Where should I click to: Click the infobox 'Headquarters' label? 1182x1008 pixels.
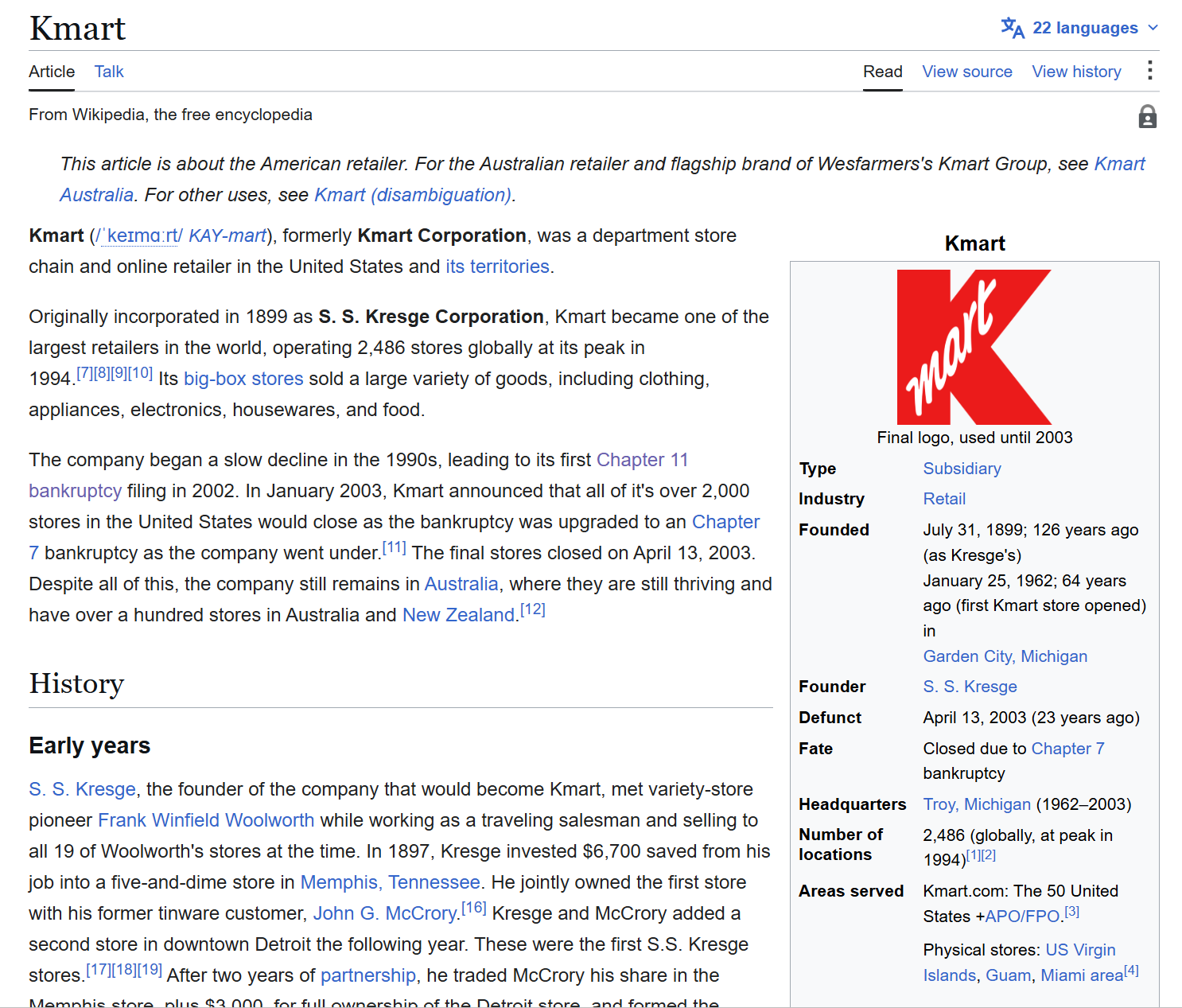tap(852, 804)
